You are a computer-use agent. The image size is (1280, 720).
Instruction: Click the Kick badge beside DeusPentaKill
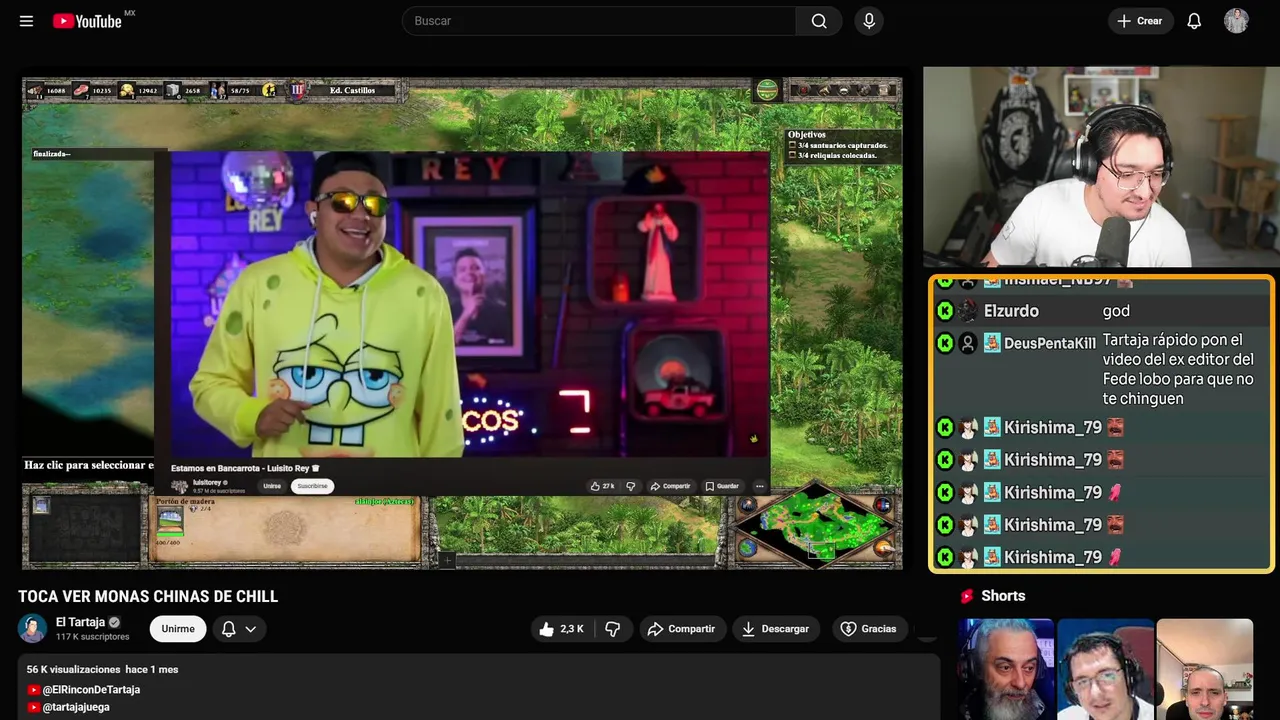pyautogui.click(x=945, y=343)
